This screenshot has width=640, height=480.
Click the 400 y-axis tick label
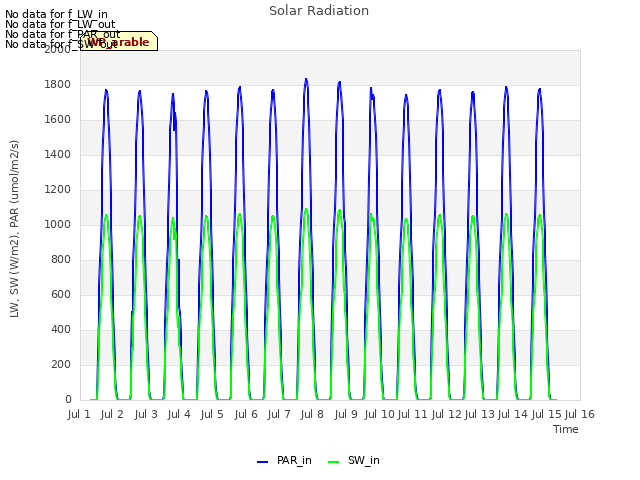[x=61, y=329]
